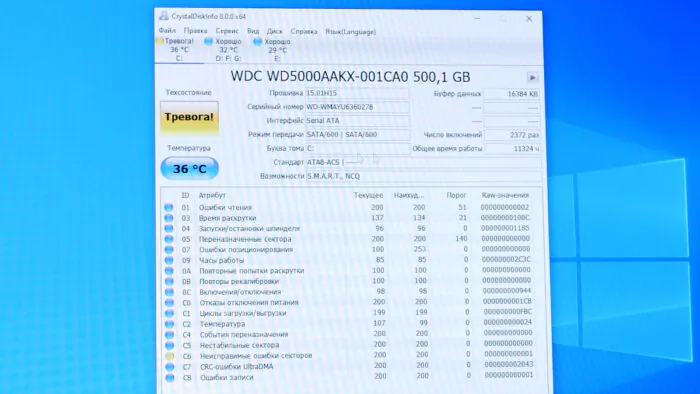
Task: Select the D: F: G: disk tab
Action: (228, 50)
